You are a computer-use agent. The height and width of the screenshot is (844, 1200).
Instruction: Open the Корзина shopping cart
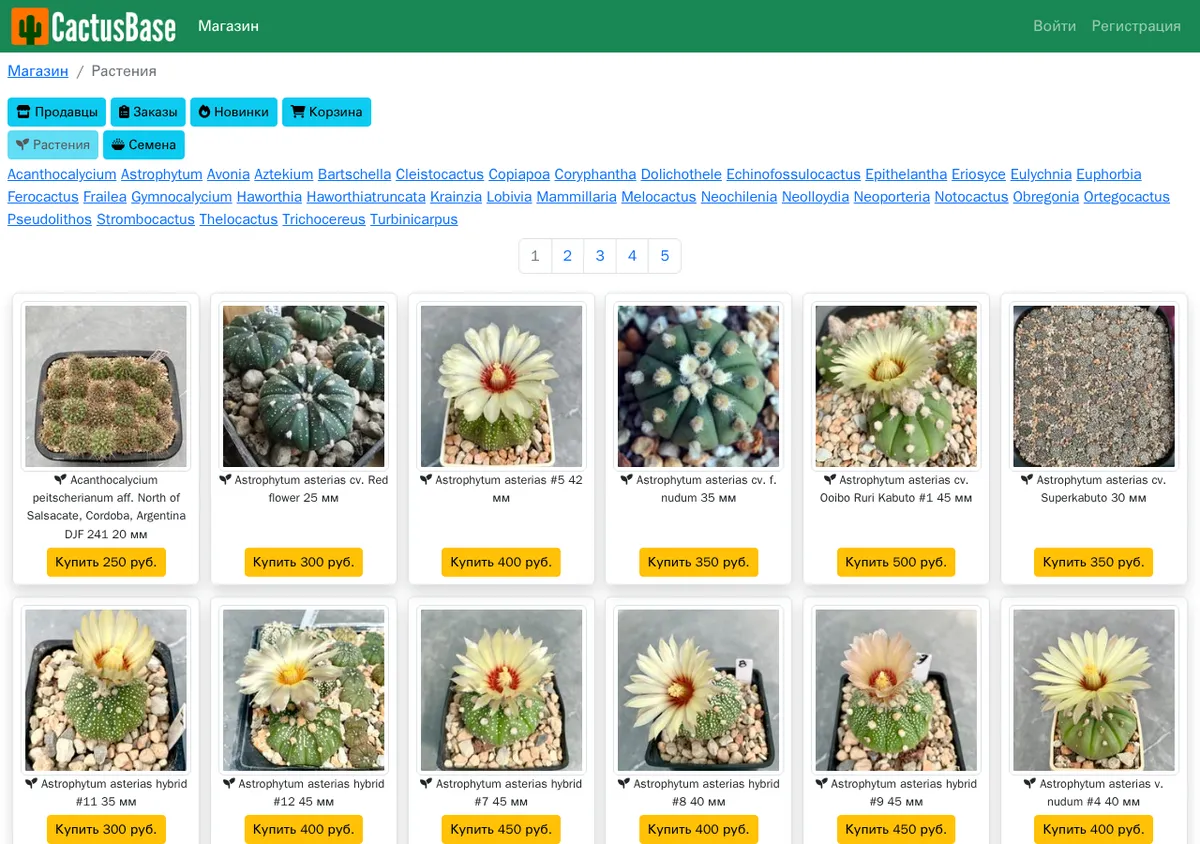click(326, 112)
